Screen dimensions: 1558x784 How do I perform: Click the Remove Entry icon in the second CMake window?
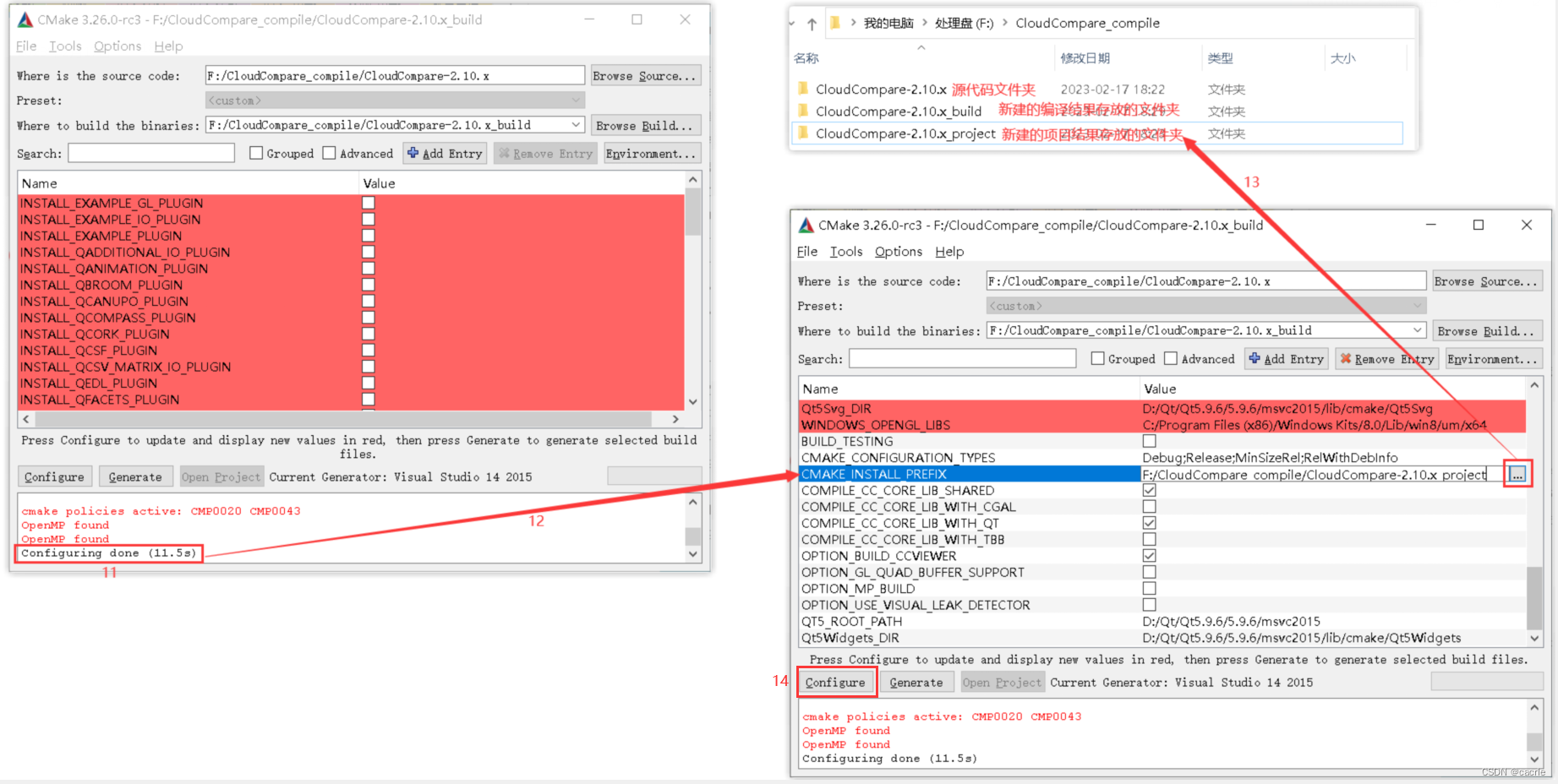pyautogui.click(x=1347, y=358)
